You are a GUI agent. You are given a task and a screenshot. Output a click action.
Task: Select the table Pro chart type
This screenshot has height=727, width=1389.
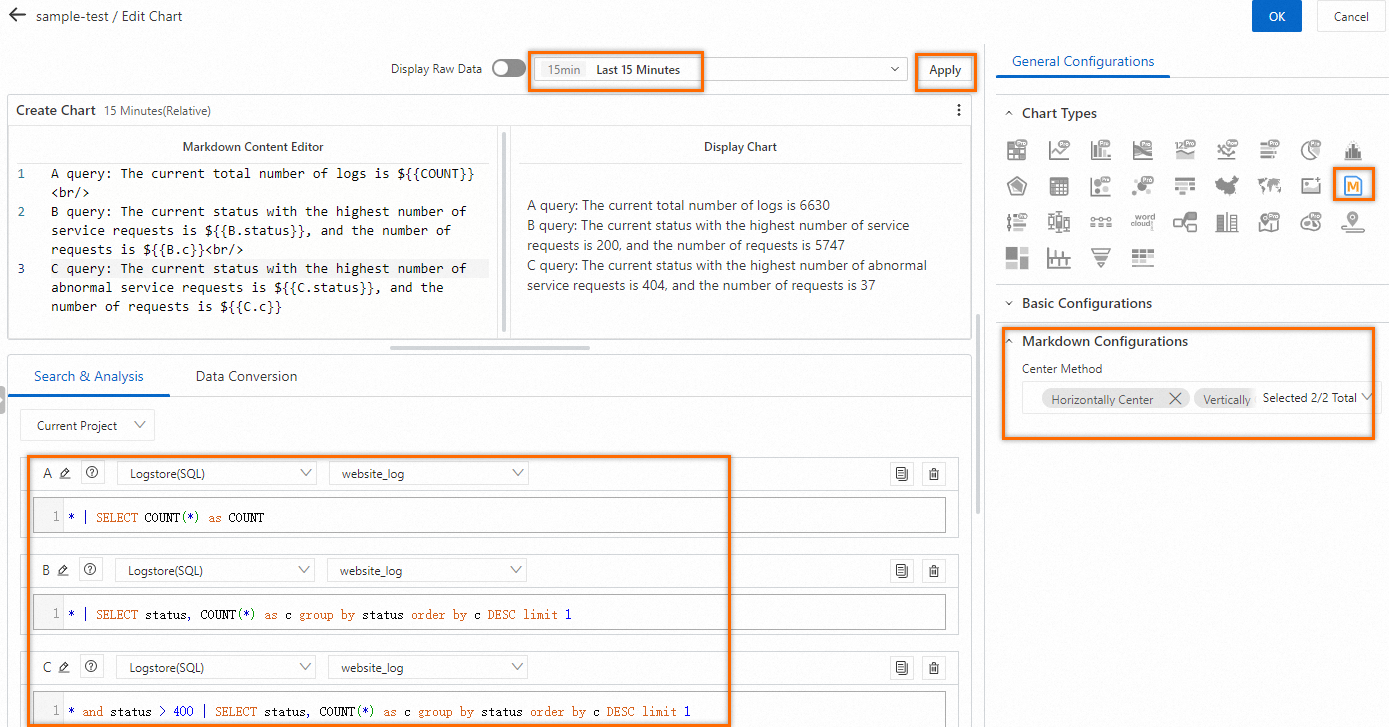[x=1017, y=151]
